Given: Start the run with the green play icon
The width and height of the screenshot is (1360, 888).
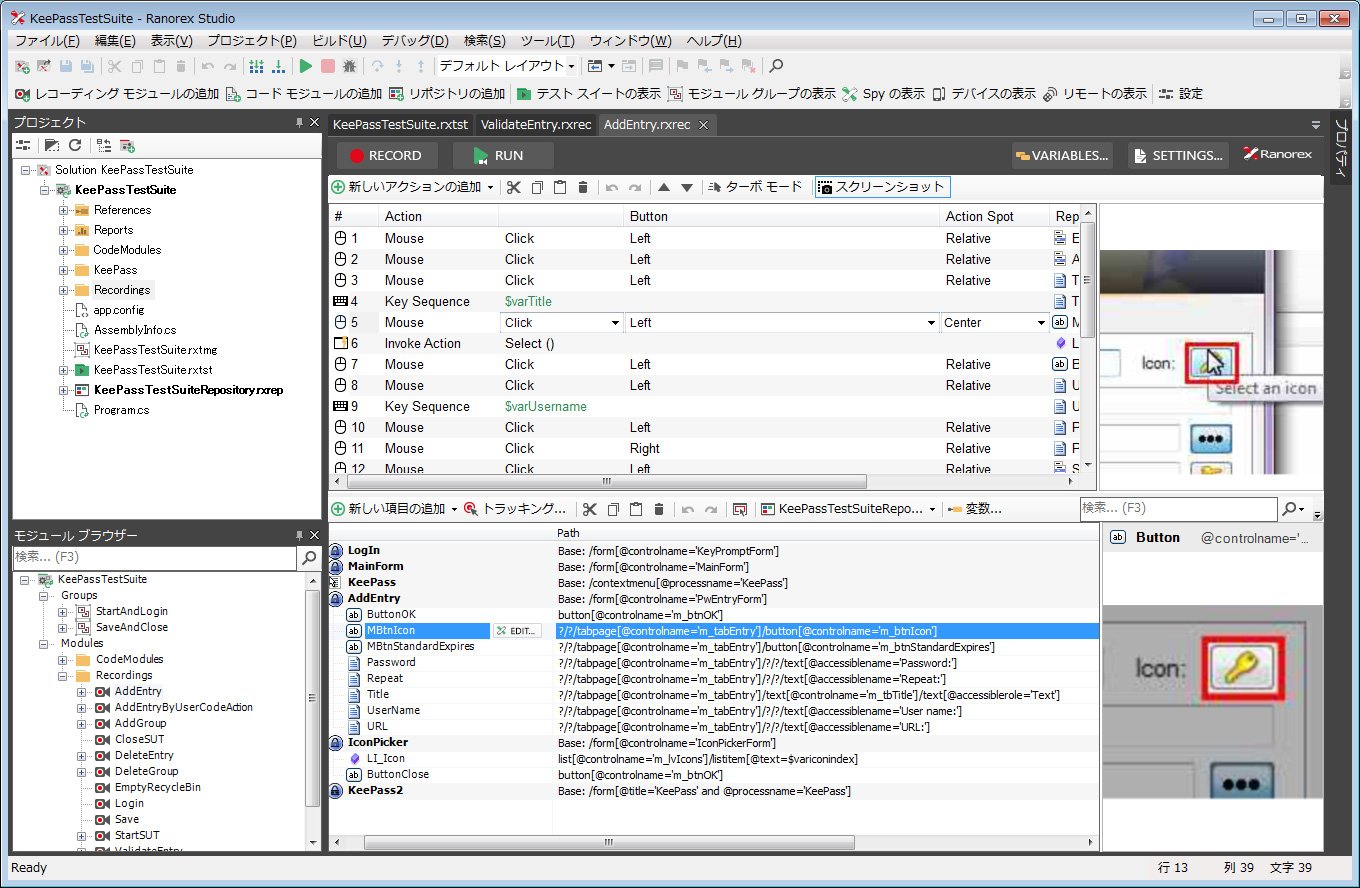Looking at the screenshot, I should click(306, 66).
